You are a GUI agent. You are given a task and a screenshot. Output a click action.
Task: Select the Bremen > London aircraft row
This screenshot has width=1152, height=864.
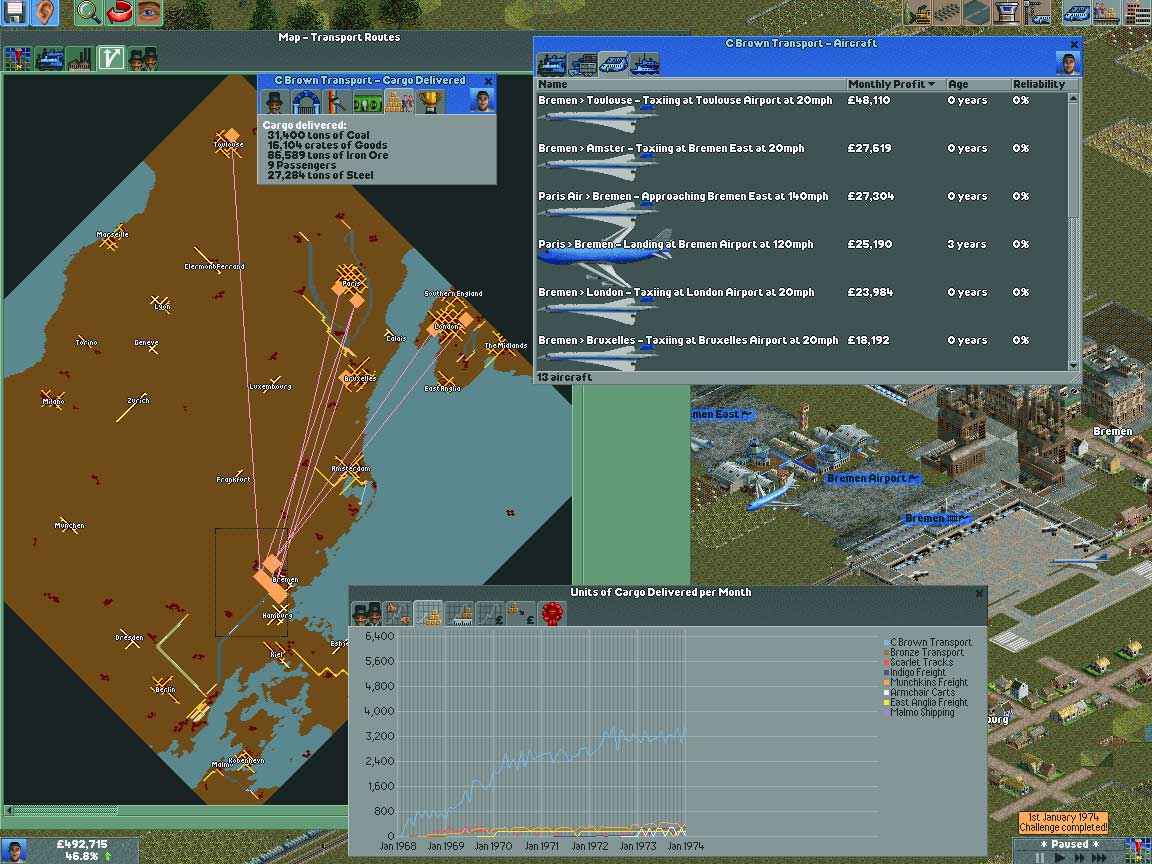[x=801, y=309]
